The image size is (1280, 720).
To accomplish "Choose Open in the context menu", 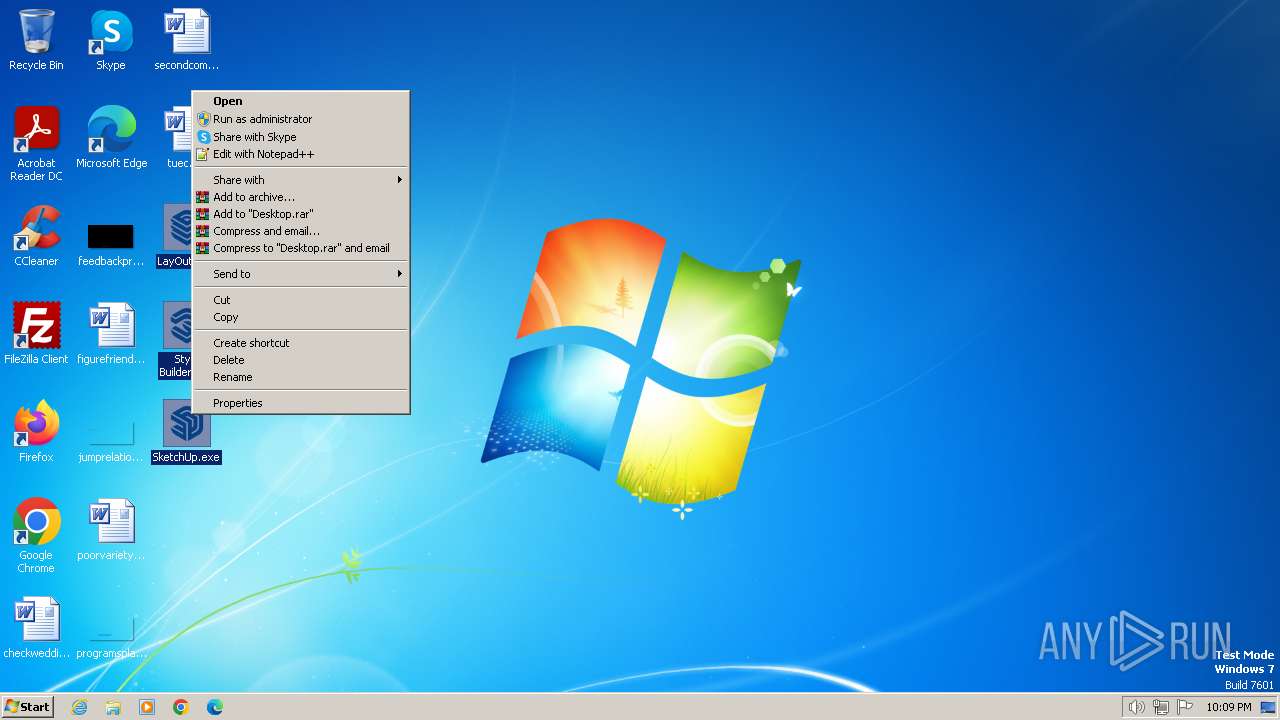I will click(301, 101).
